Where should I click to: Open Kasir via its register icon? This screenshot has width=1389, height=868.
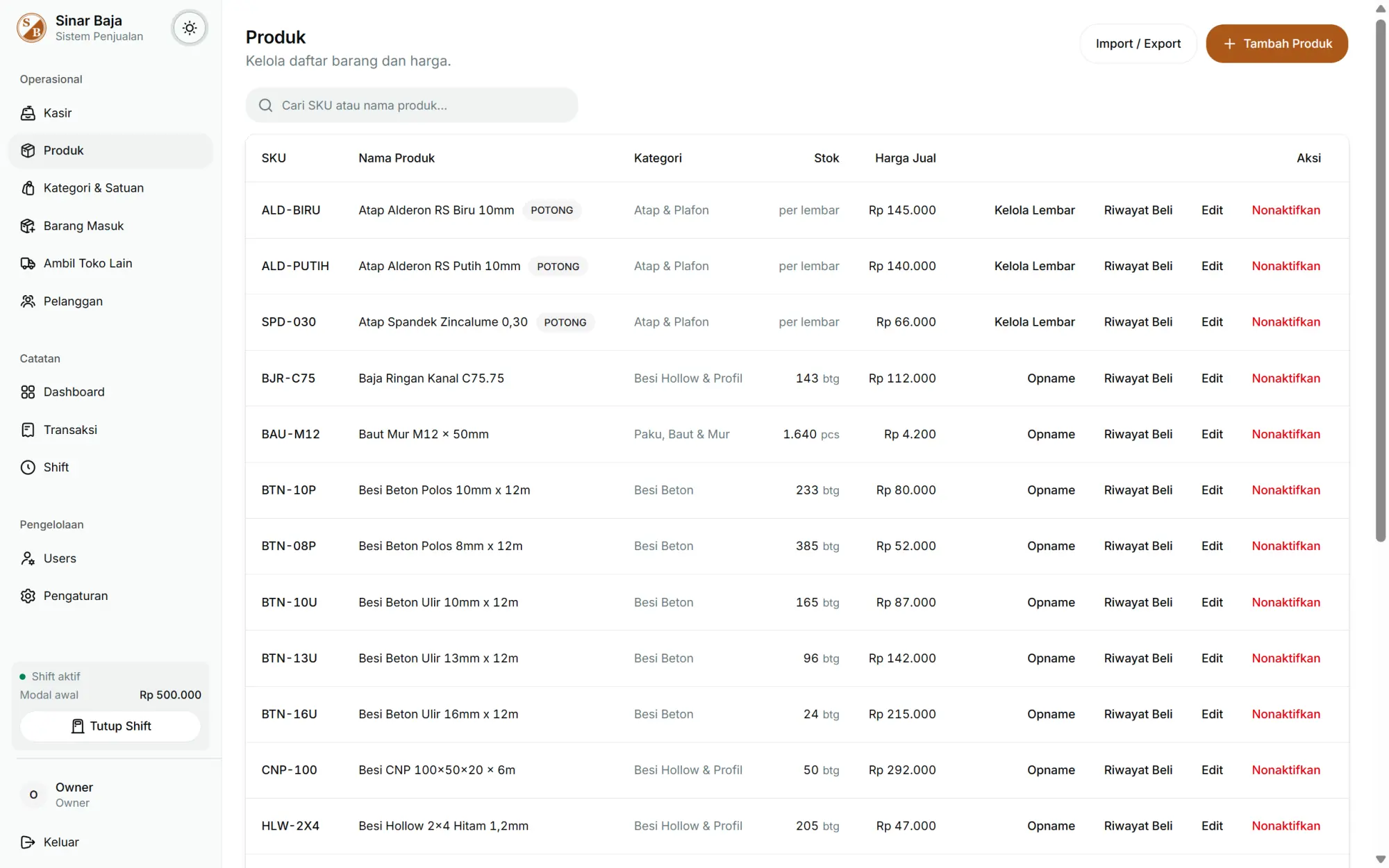(28, 113)
